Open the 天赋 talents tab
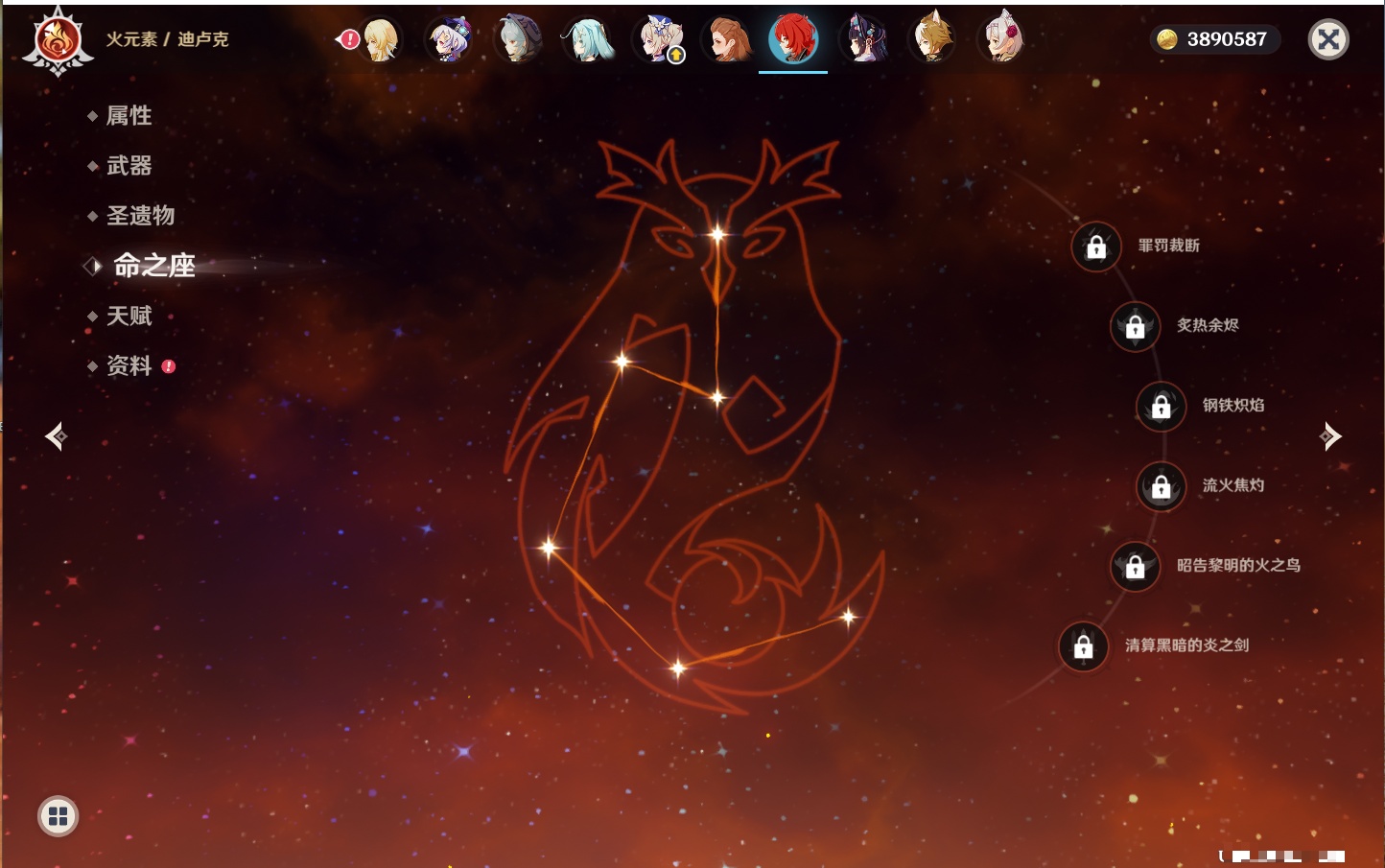Viewport: 1385px width, 868px height. (x=129, y=316)
